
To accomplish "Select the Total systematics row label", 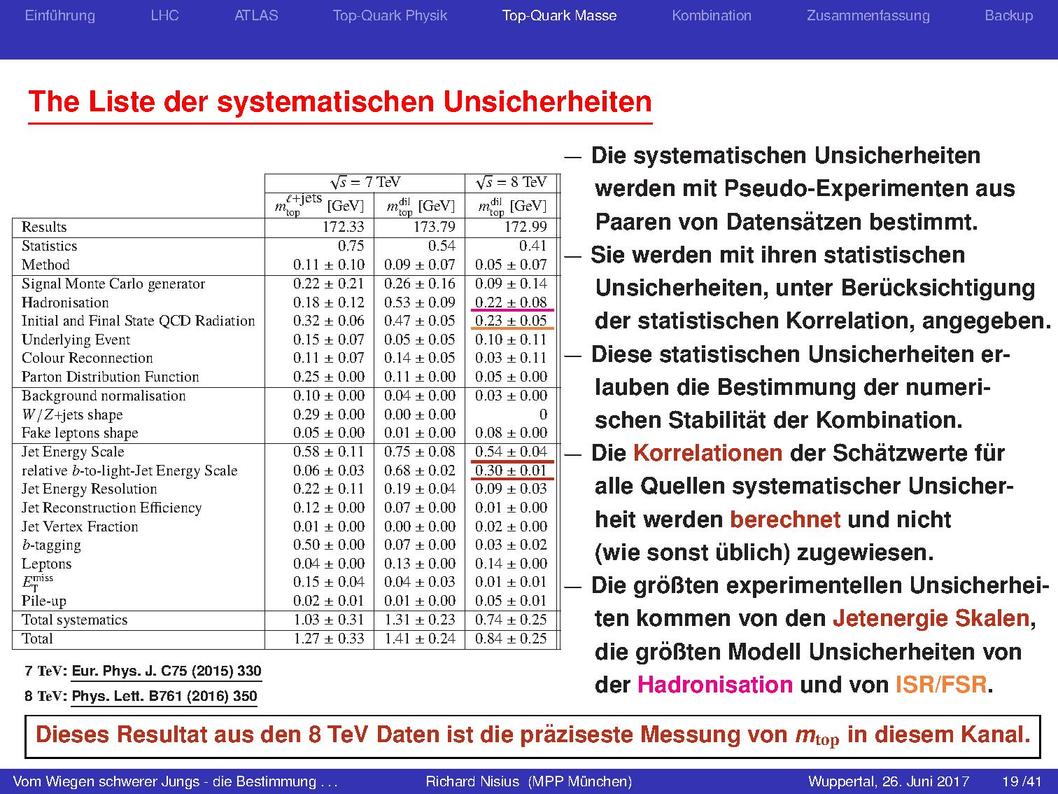I will pos(74,620).
